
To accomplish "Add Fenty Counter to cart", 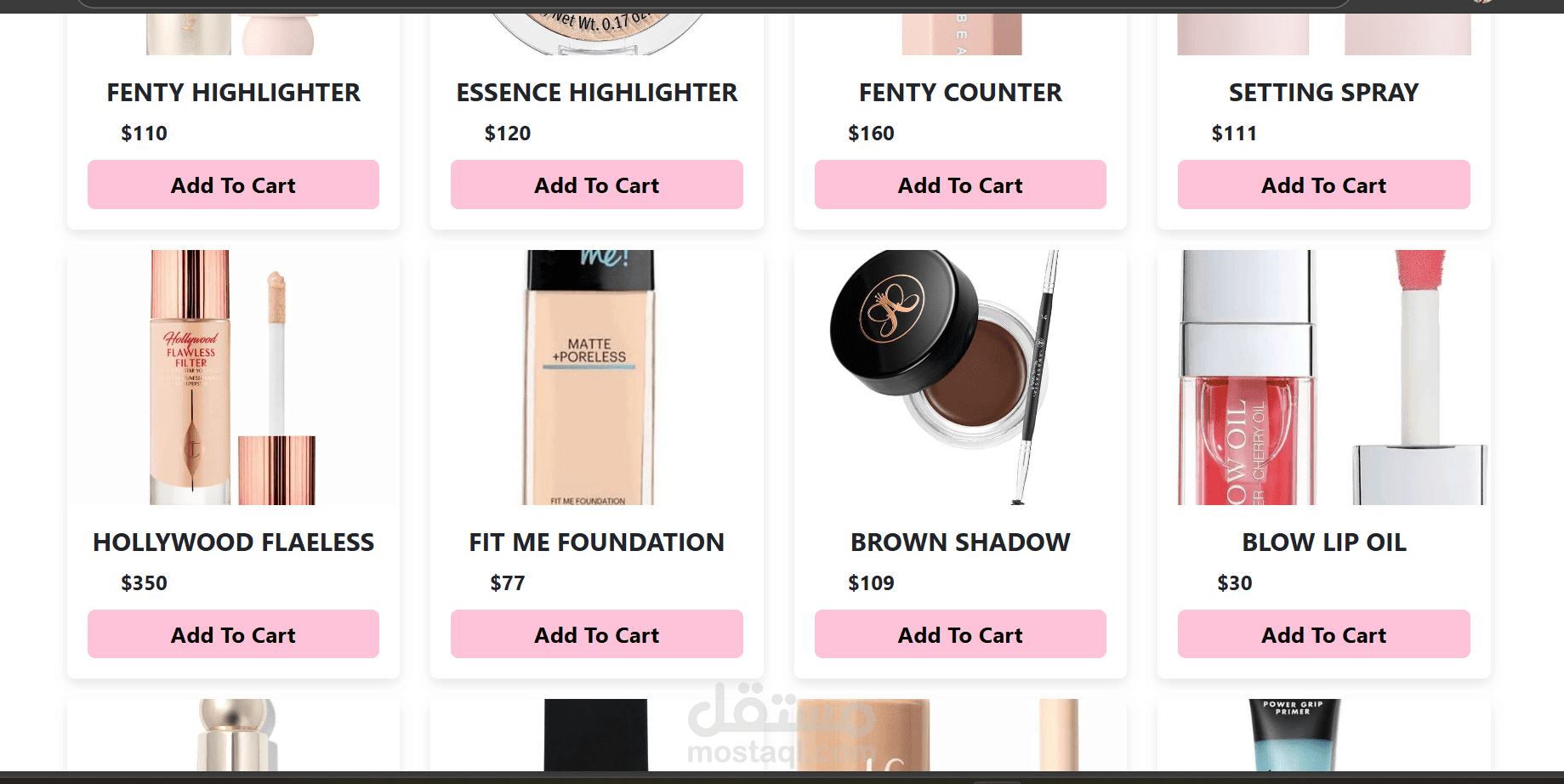I will [x=960, y=185].
